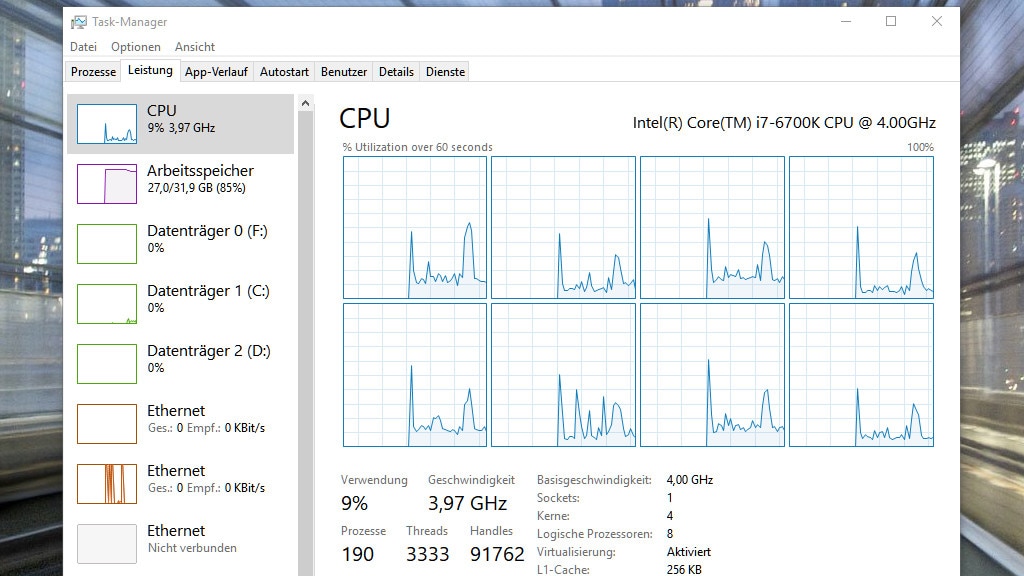Click the Geschwindigkeit value '3,97 GHz'
The width and height of the screenshot is (1024, 576).
coord(468,504)
